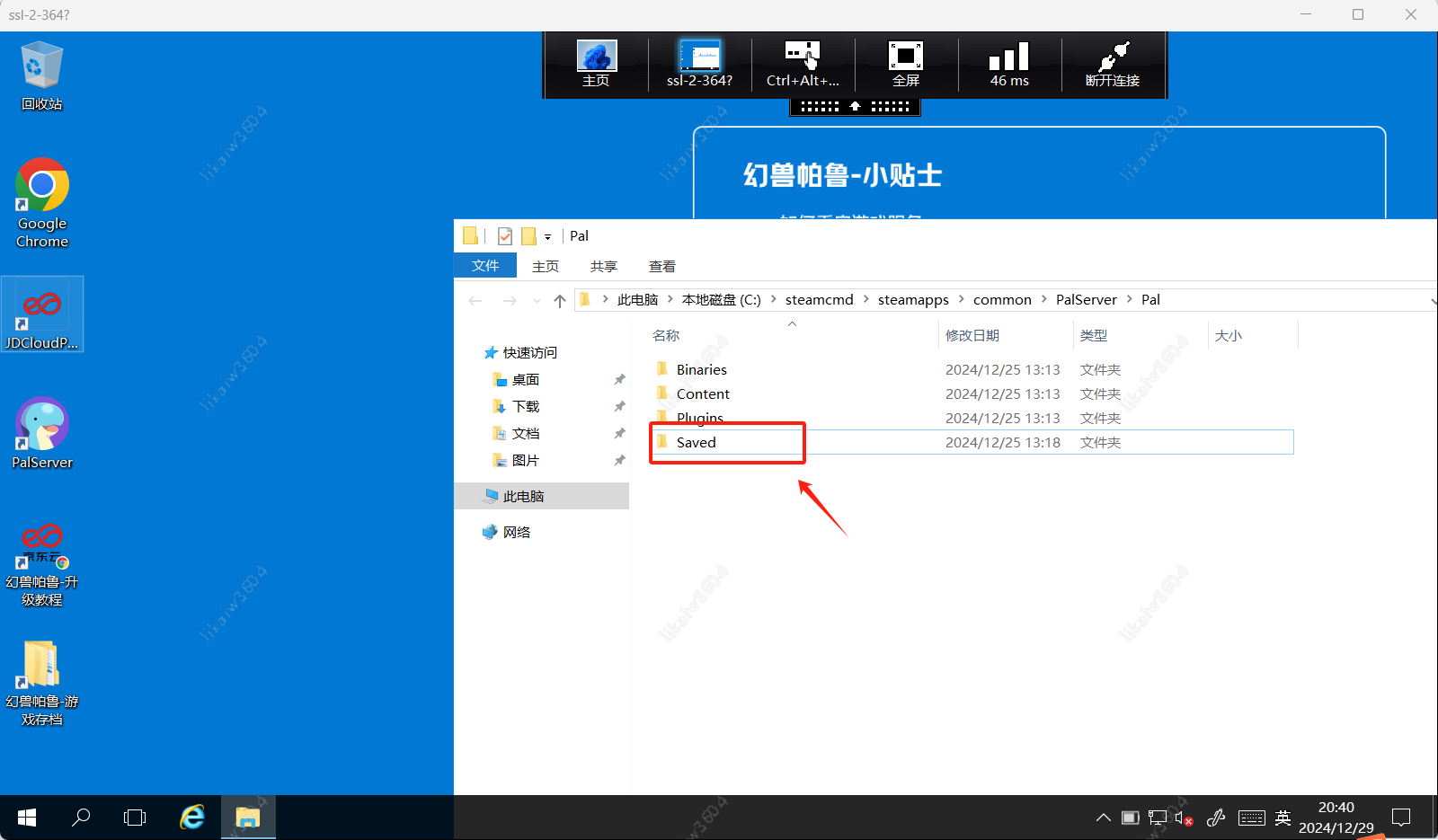The width and height of the screenshot is (1438, 840).
Task: Open Task View on the taskbar
Action: point(135,818)
